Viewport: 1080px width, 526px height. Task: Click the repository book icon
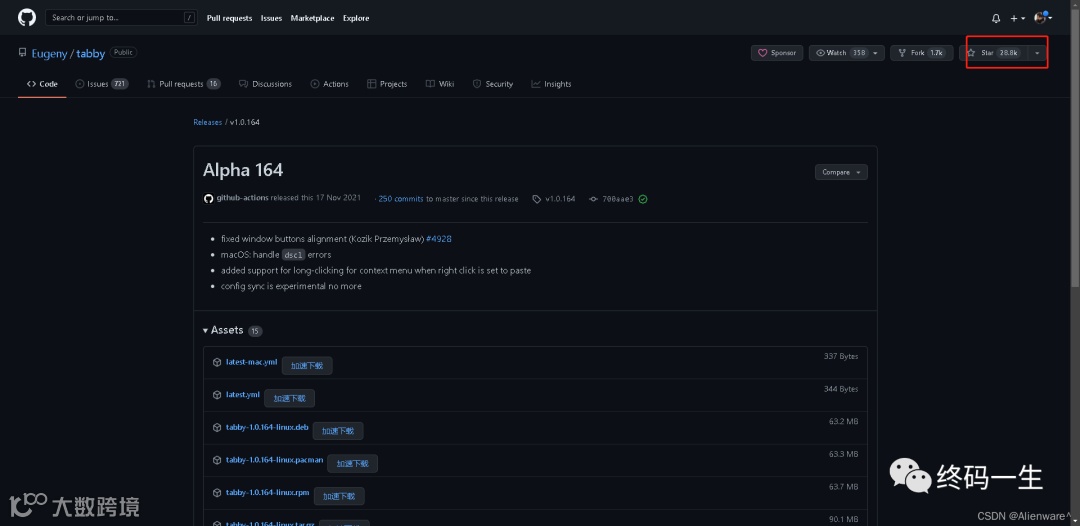click(x=23, y=53)
